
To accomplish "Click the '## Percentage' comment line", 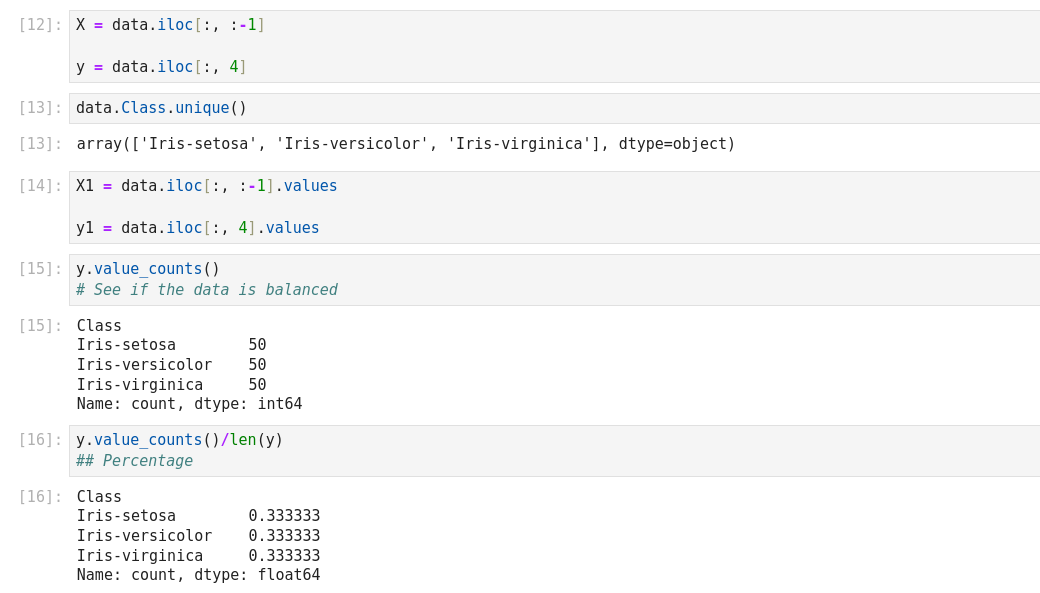I will 135,461.
